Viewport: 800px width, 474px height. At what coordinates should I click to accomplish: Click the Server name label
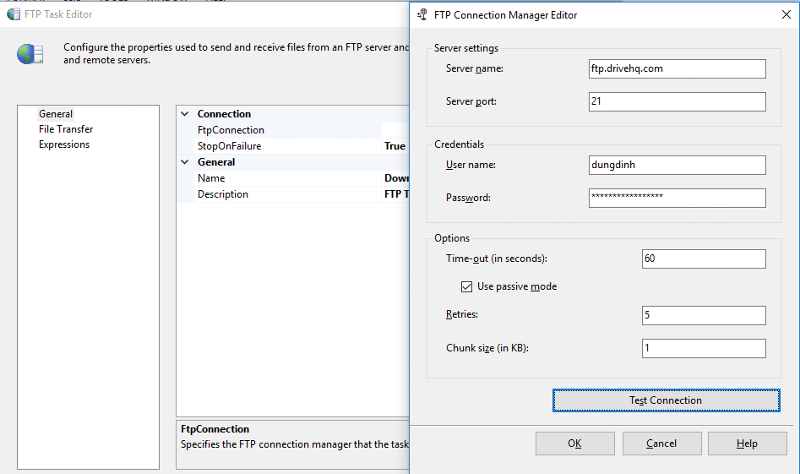coord(474,68)
